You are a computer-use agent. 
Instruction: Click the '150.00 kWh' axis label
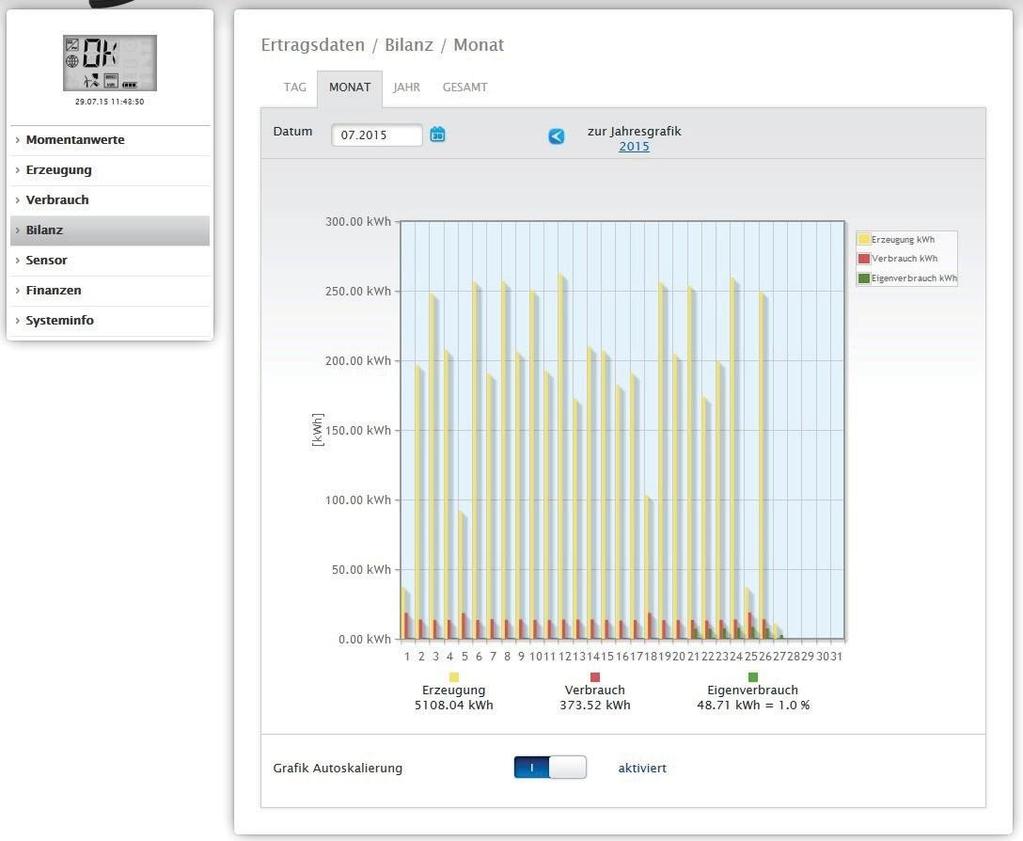coord(358,431)
